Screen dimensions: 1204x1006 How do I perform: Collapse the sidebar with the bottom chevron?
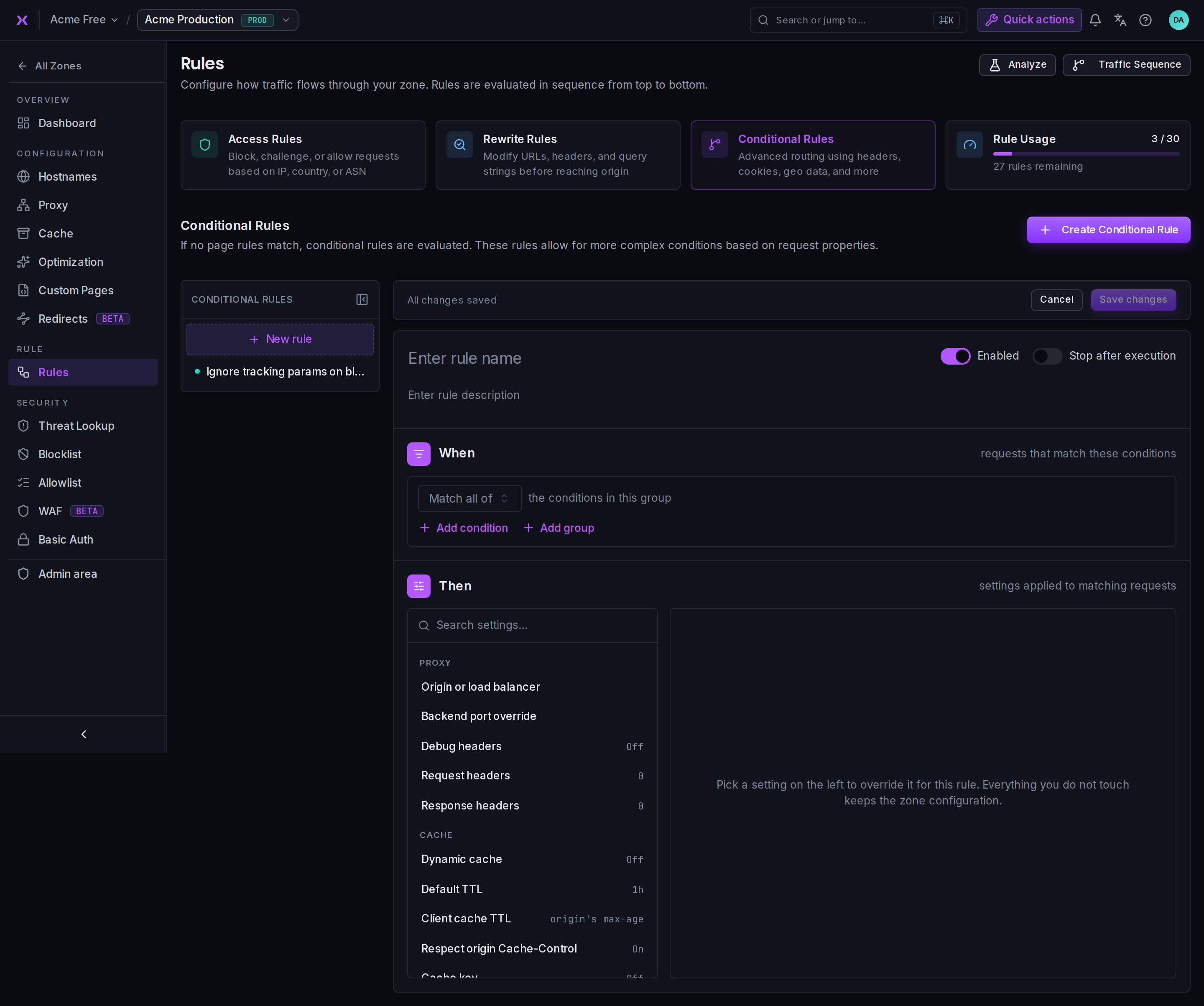click(84, 734)
